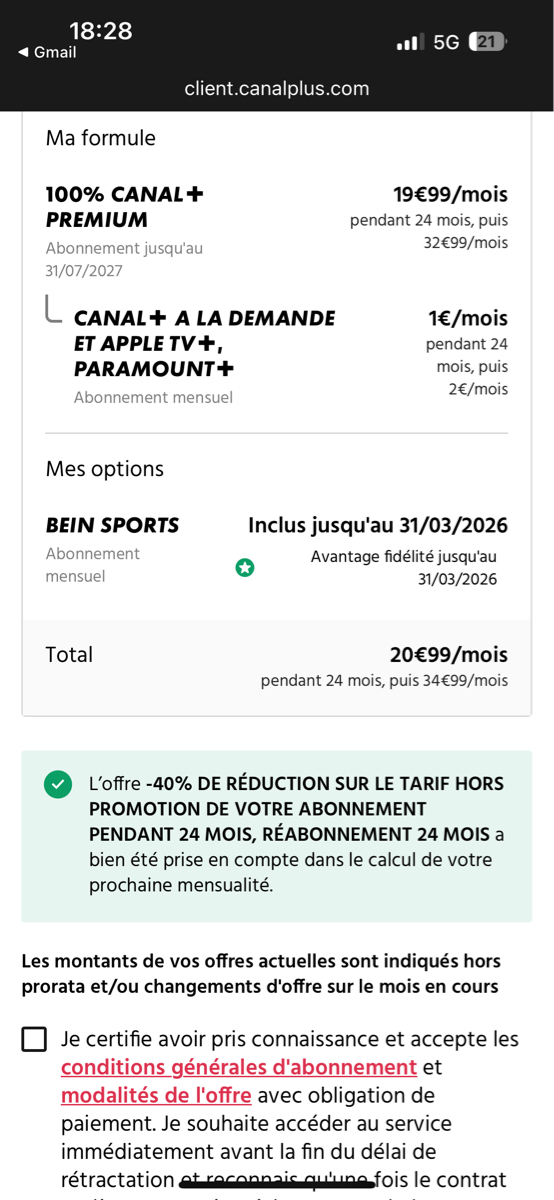Return to Gmail app label
Image resolution: width=554 pixels, height=1200 pixels.
pos(55,53)
